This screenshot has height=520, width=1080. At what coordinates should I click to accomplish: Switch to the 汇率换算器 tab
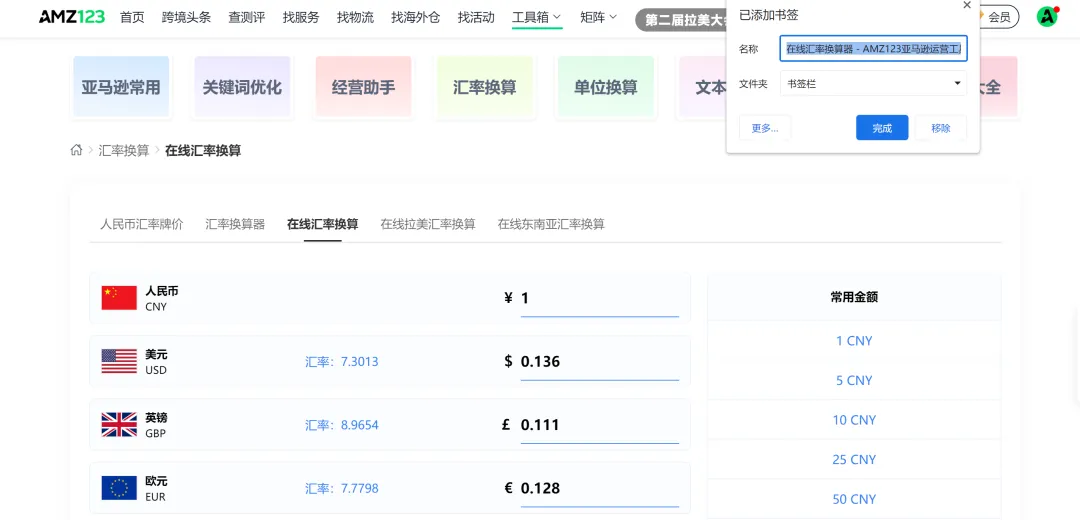(235, 224)
